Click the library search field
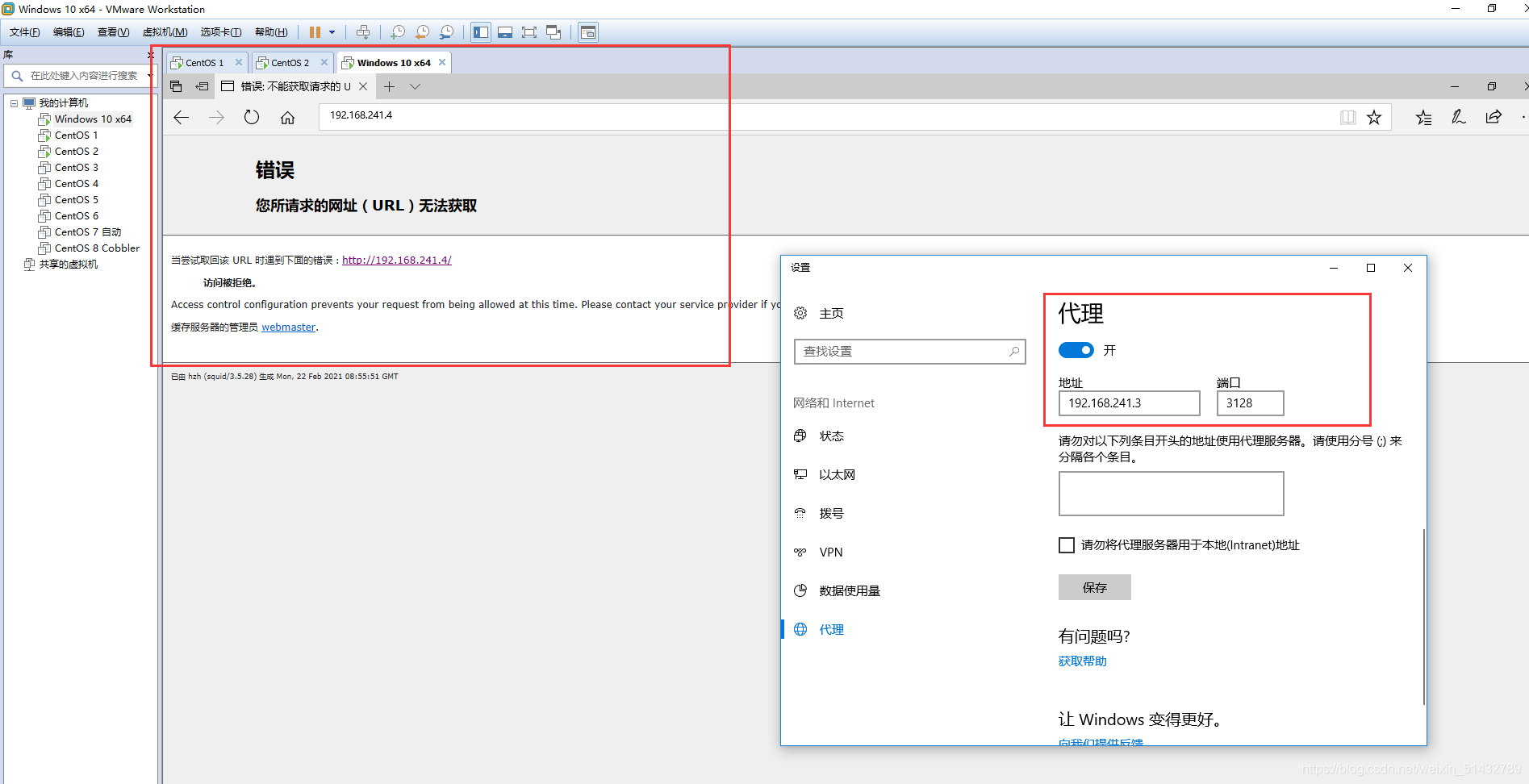Viewport: 1529px width, 784px height. pyautogui.click(x=79, y=76)
